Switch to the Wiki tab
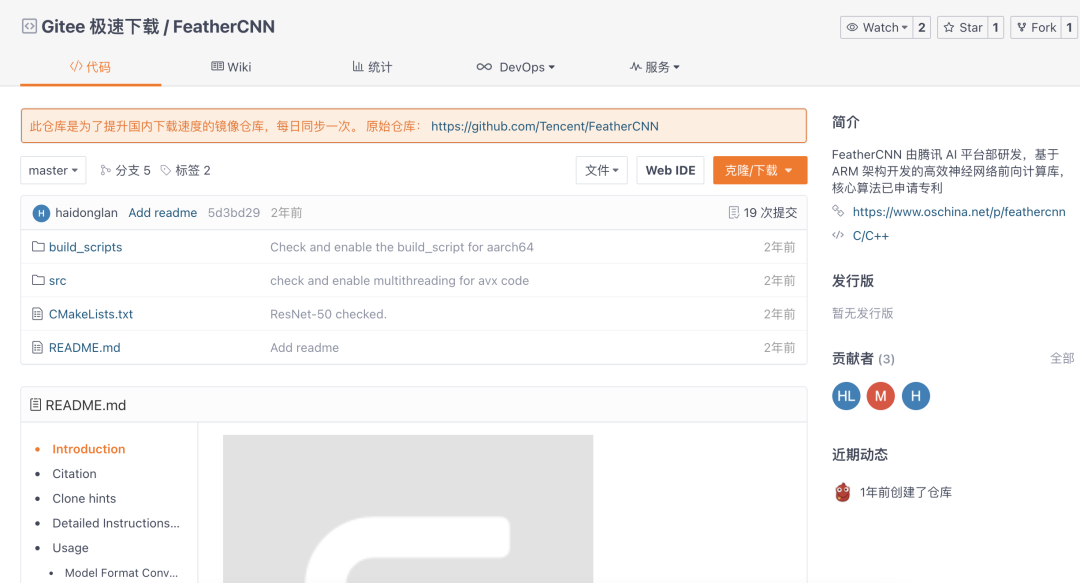 tap(231, 67)
